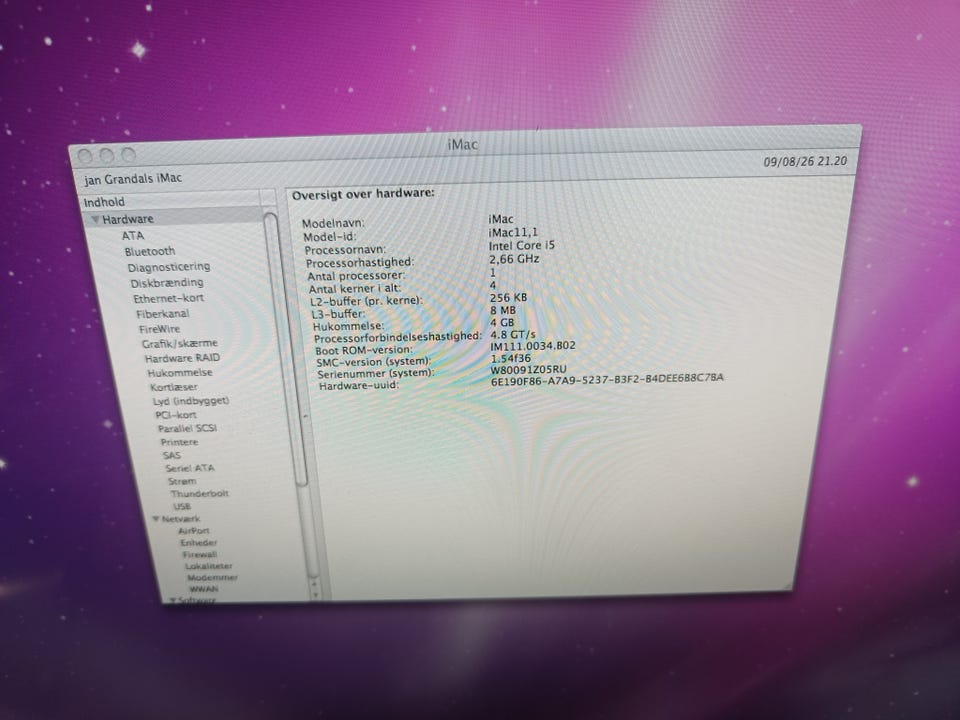Open the FireWire entry
The image size is (960, 720).
(160, 329)
